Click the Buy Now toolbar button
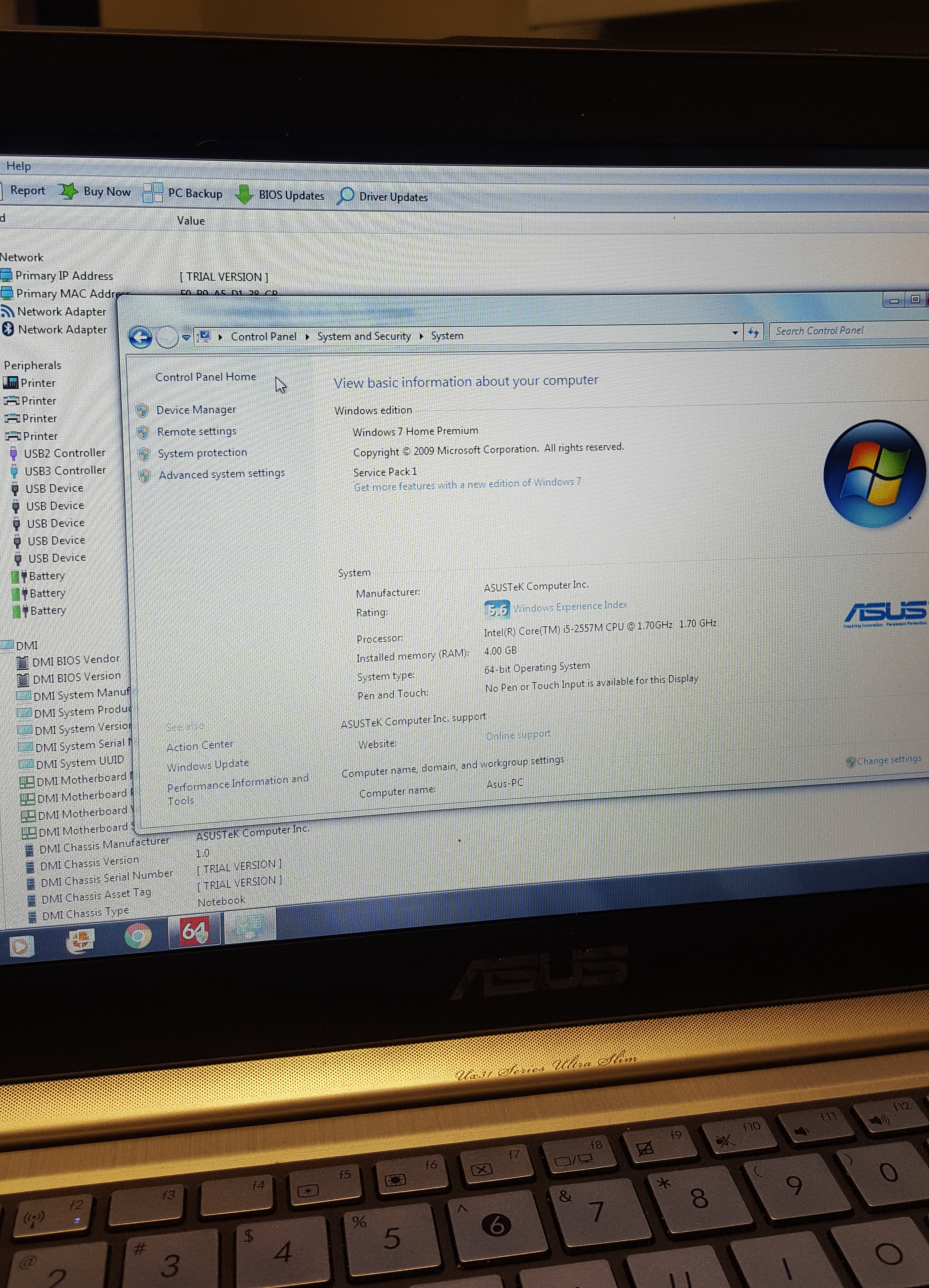This screenshot has width=929, height=1288. pyautogui.click(x=95, y=191)
